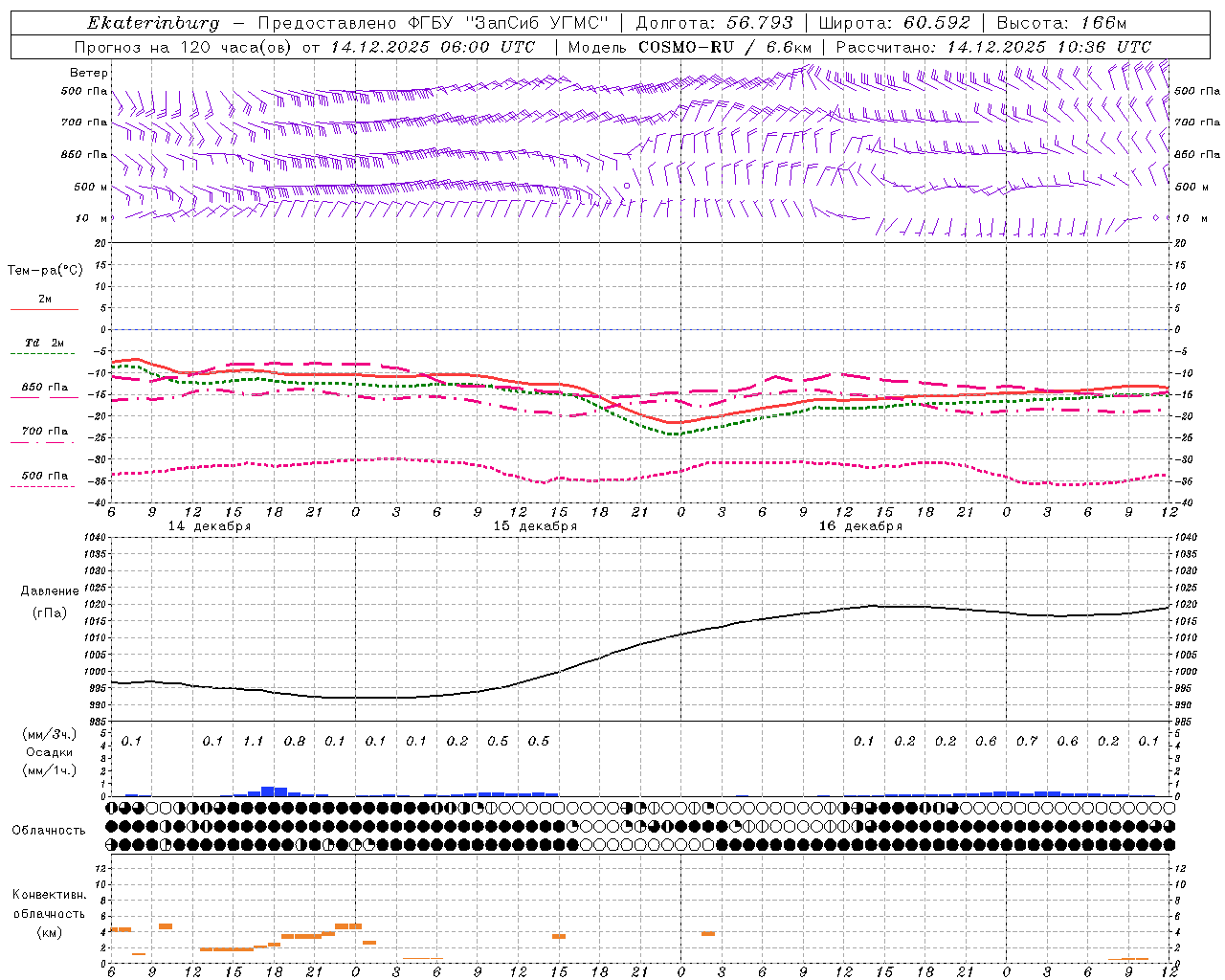Screen dimensions: 1225x980
Task: Select the "0.7" three-hour precipitation value
Action: click(1027, 742)
